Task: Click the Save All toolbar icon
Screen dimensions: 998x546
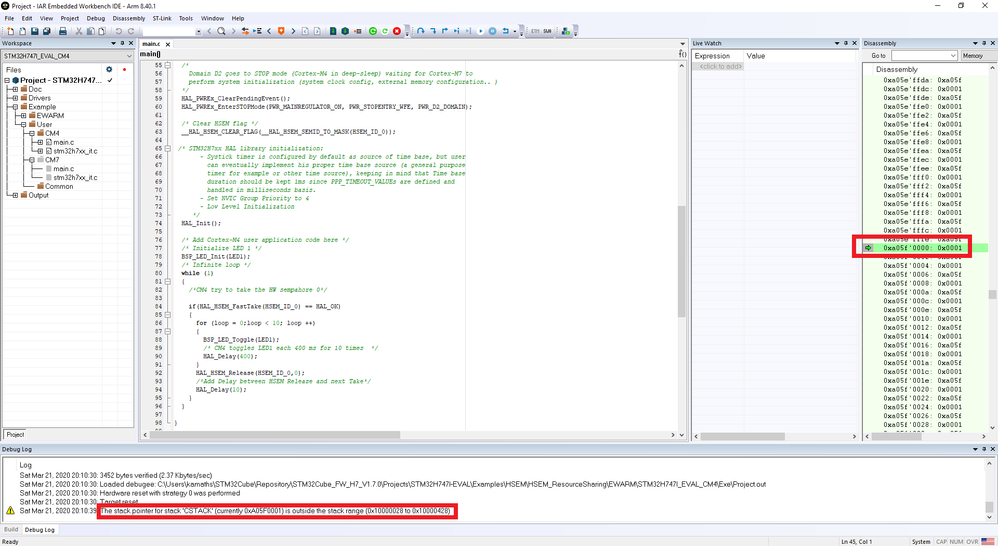Action: (x=46, y=31)
